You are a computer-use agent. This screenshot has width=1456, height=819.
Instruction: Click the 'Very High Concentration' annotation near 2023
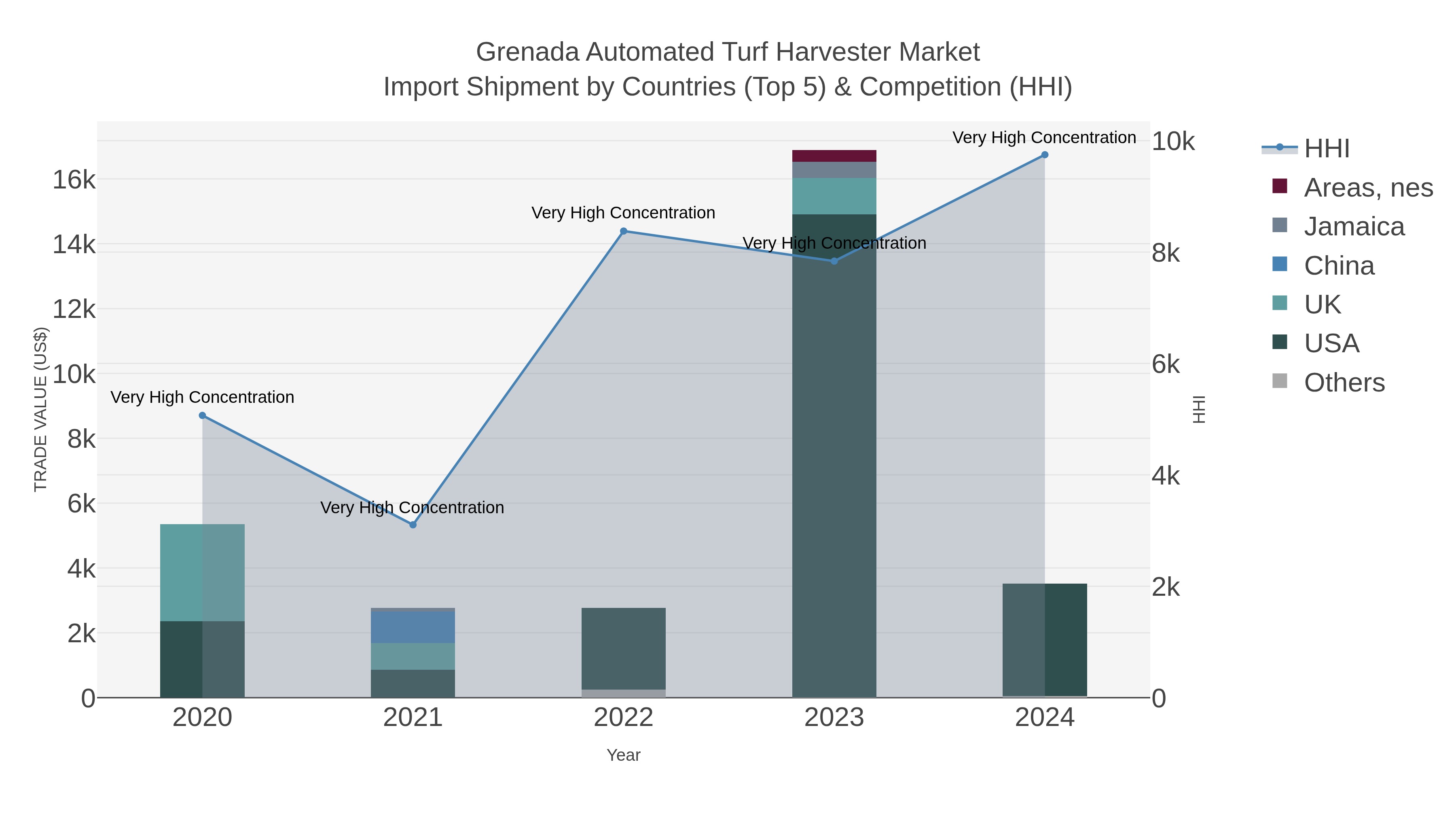[x=834, y=243]
